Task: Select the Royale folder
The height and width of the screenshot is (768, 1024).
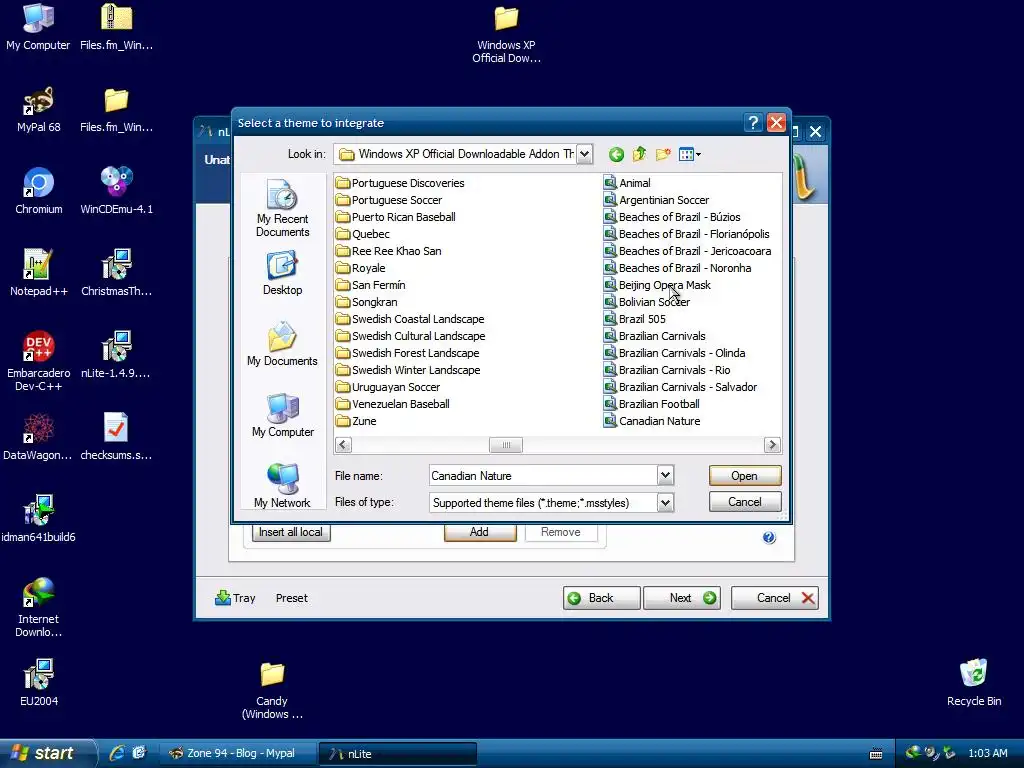Action: [x=360, y=268]
